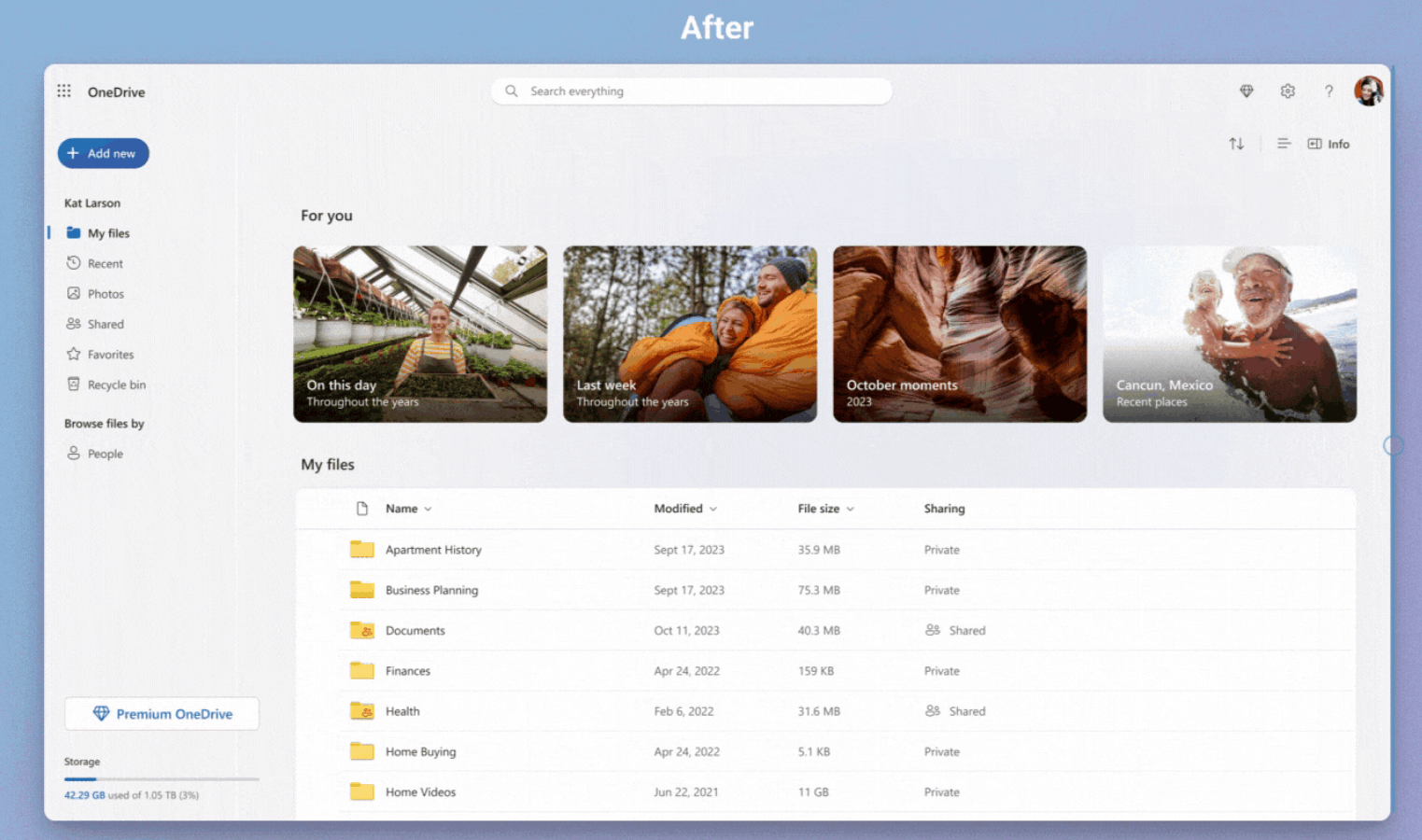
Task: Open the October moments photo card
Action: (959, 334)
